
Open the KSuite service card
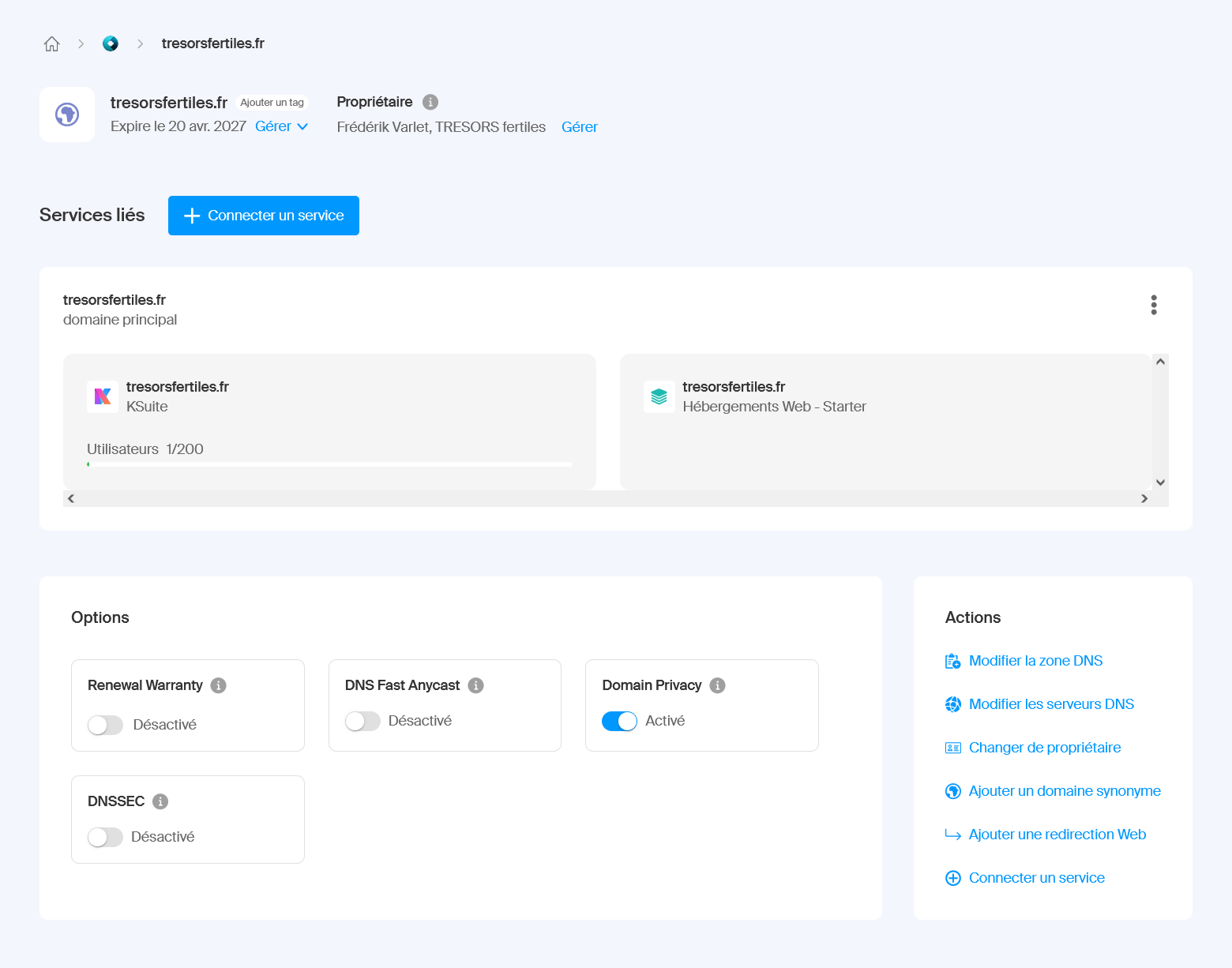point(329,422)
